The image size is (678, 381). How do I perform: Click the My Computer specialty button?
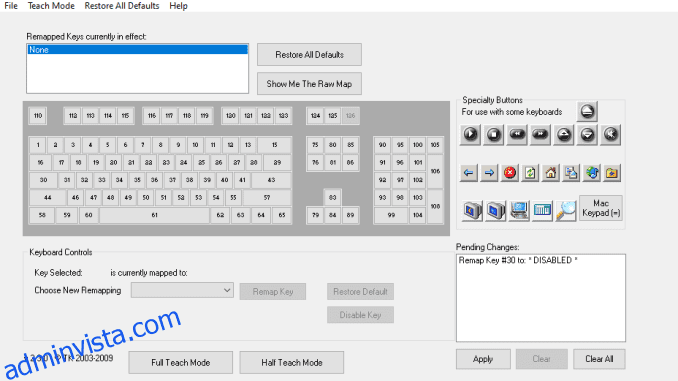point(518,211)
